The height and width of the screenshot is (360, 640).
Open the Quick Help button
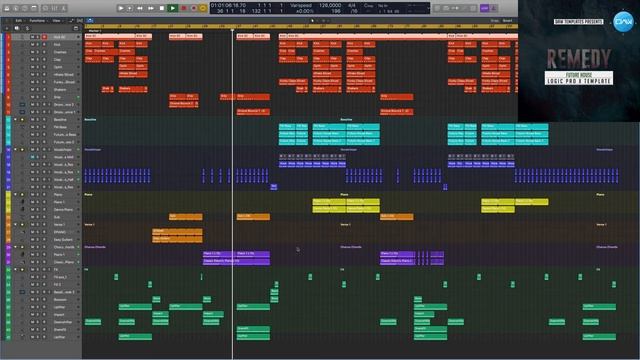coord(25,8)
